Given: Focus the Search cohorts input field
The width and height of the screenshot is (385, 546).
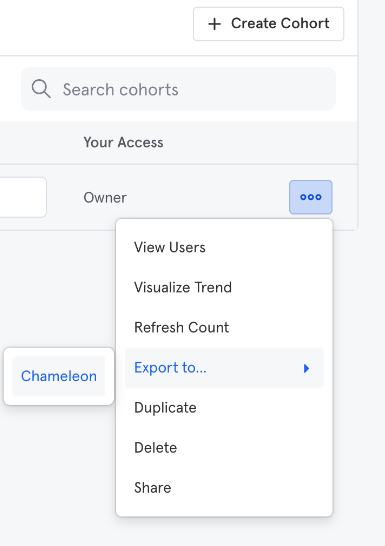Looking at the screenshot, I should (178, 89).
